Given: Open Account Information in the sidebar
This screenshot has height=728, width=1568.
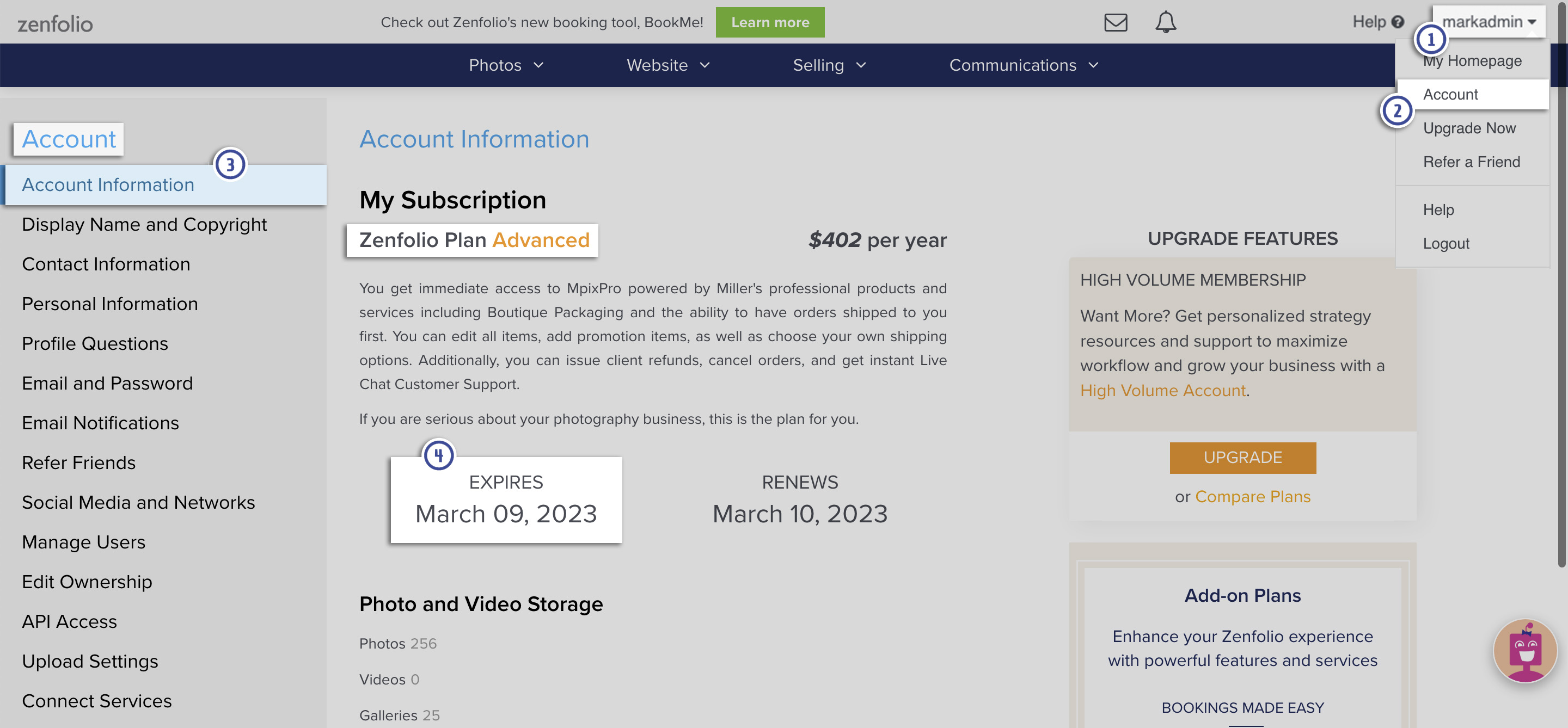Looking at the screenshot, I should click(164, 184).
